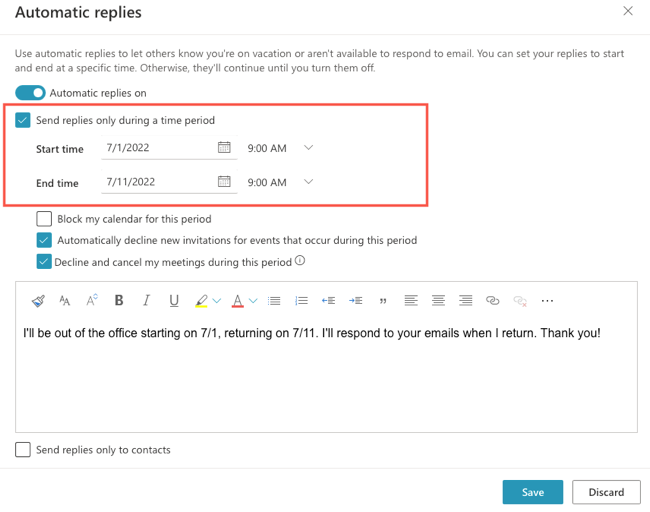
Task: Open End time calendar picker
Action: point(224,181)
